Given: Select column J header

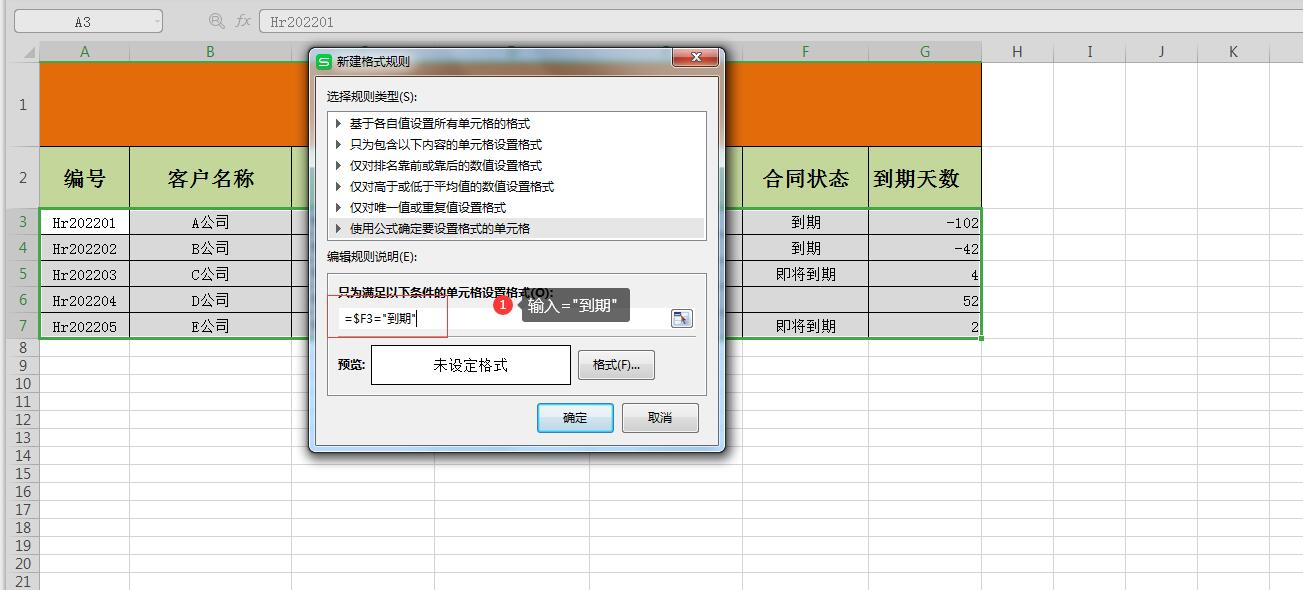Looking at the screenshot, I should point(1161,52).
